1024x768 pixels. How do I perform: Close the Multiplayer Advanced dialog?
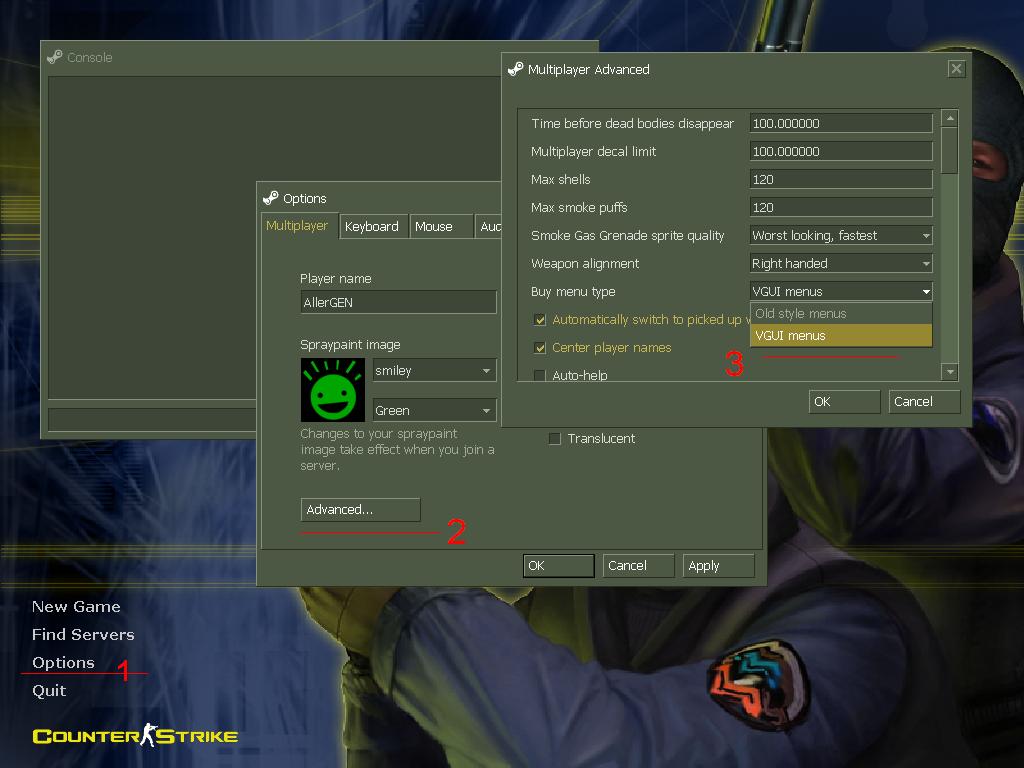pos(956,69)
